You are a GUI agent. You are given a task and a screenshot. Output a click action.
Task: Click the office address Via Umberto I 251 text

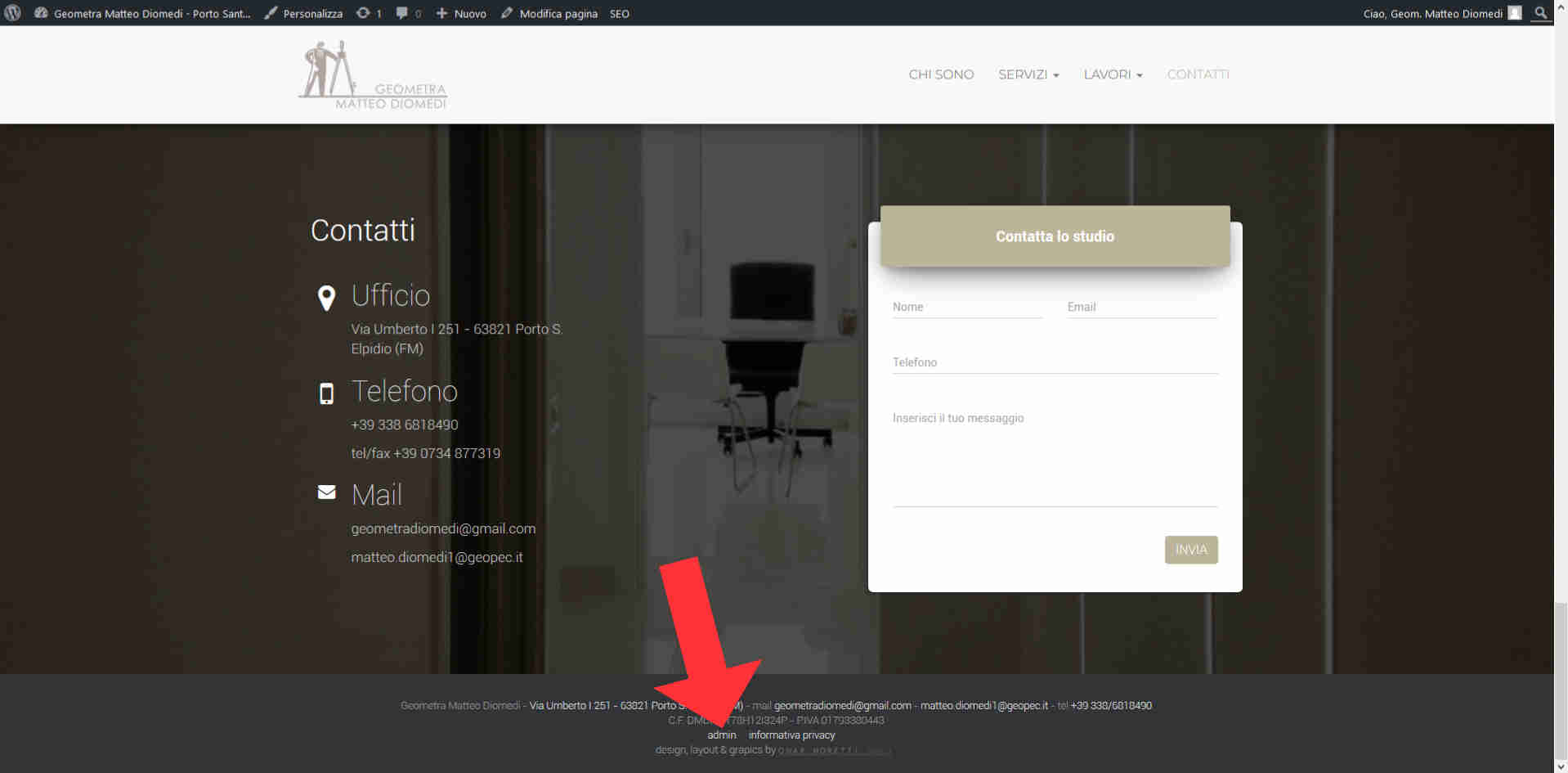pos(457,339)
